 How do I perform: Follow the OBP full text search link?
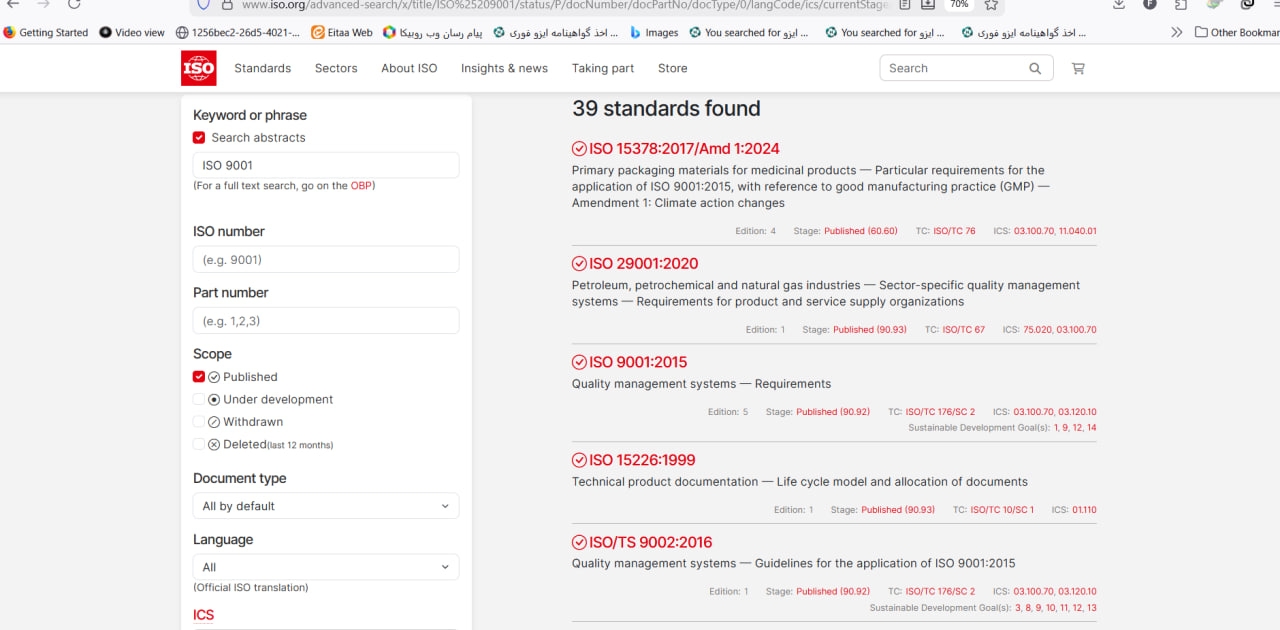360,186
